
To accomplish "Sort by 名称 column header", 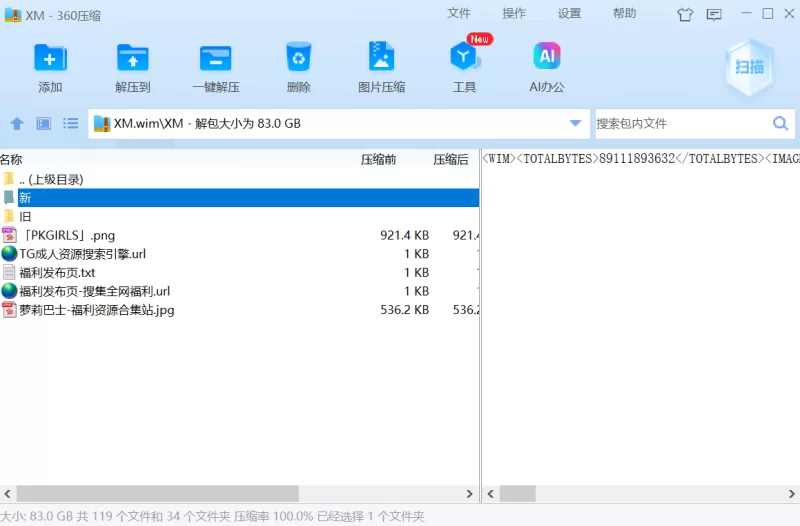I will (x=11, y=160).
